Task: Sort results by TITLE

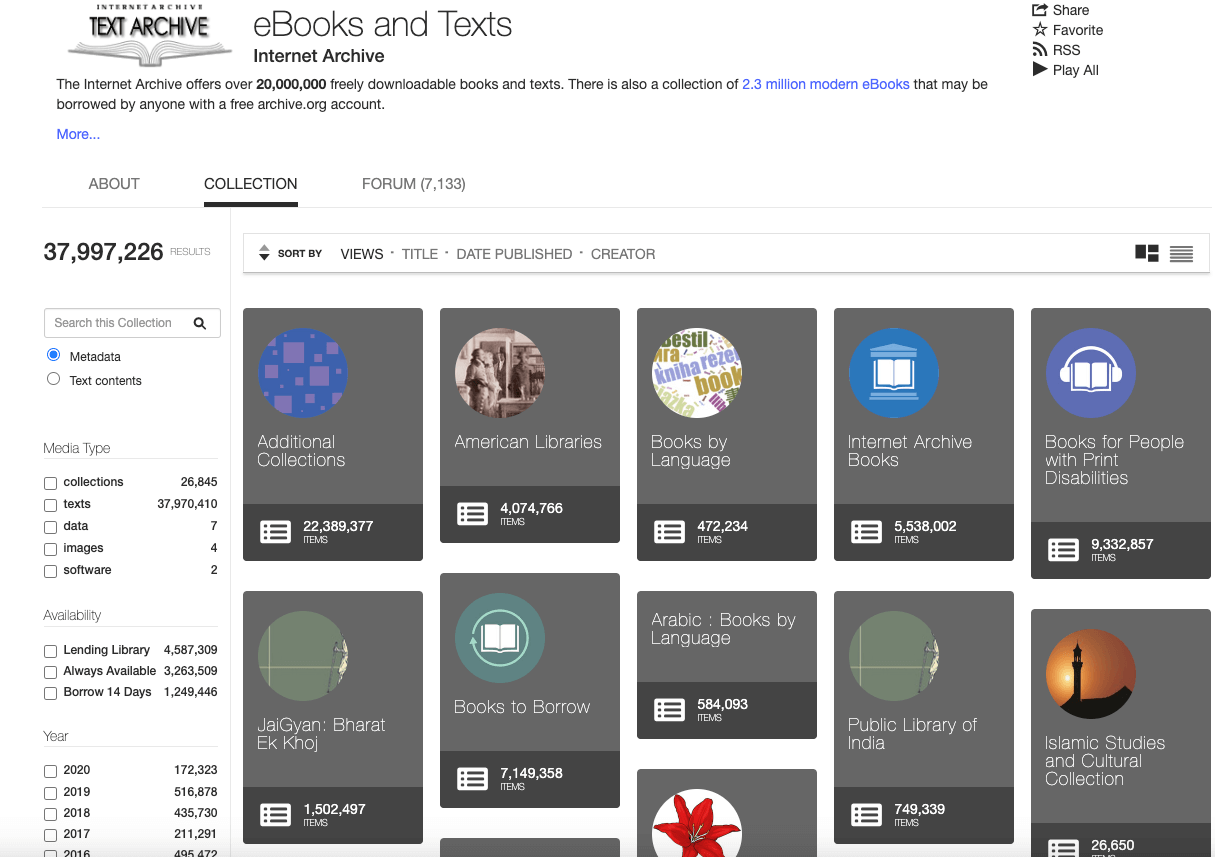Action: tap(420, 254)
